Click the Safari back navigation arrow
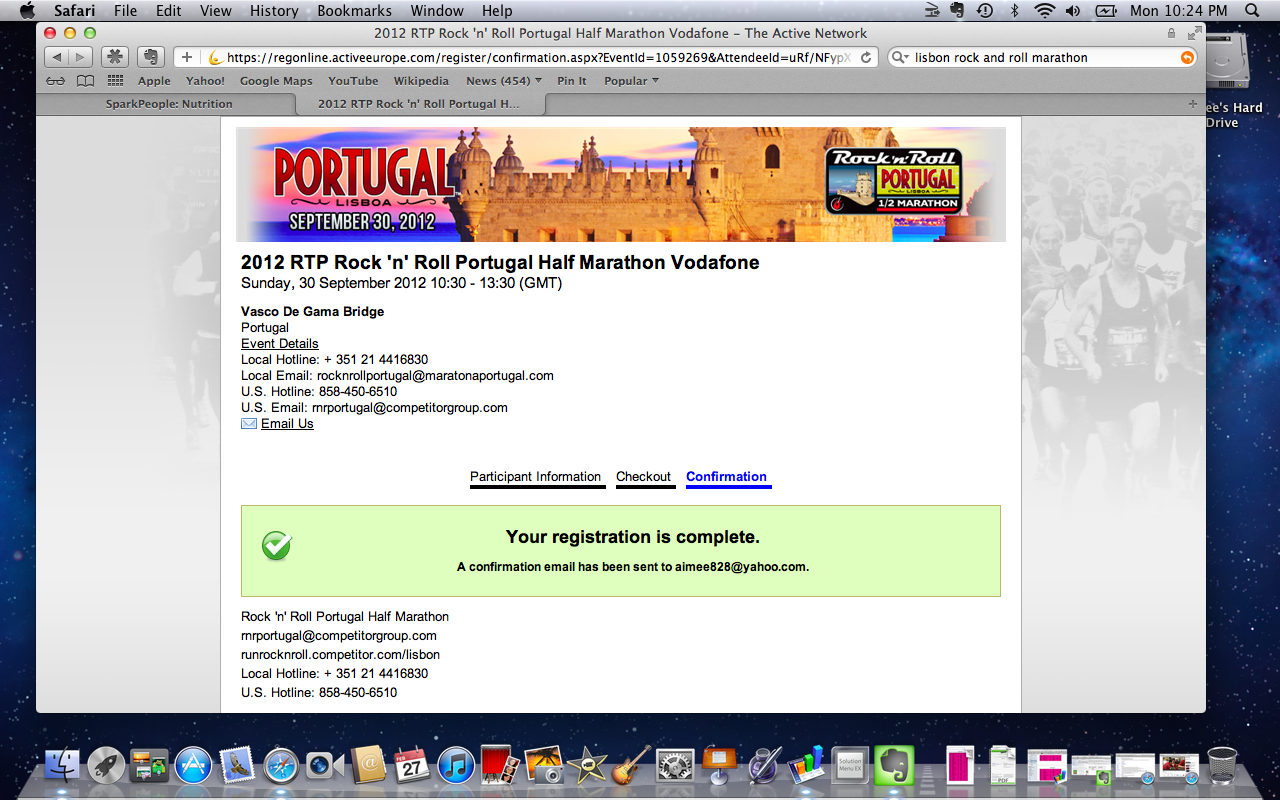 coord(56,57)
